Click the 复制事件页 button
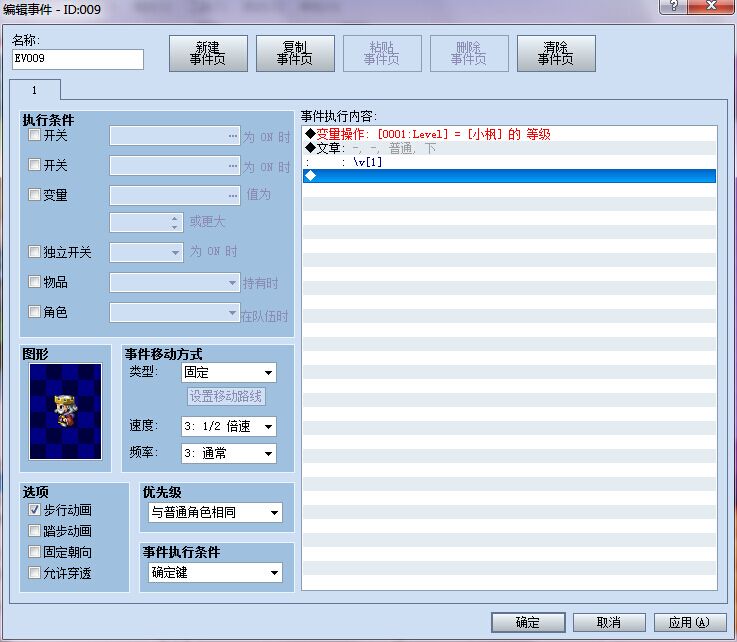Image resolution: width=737 pixels, height=642 pixels. [295, 54]
